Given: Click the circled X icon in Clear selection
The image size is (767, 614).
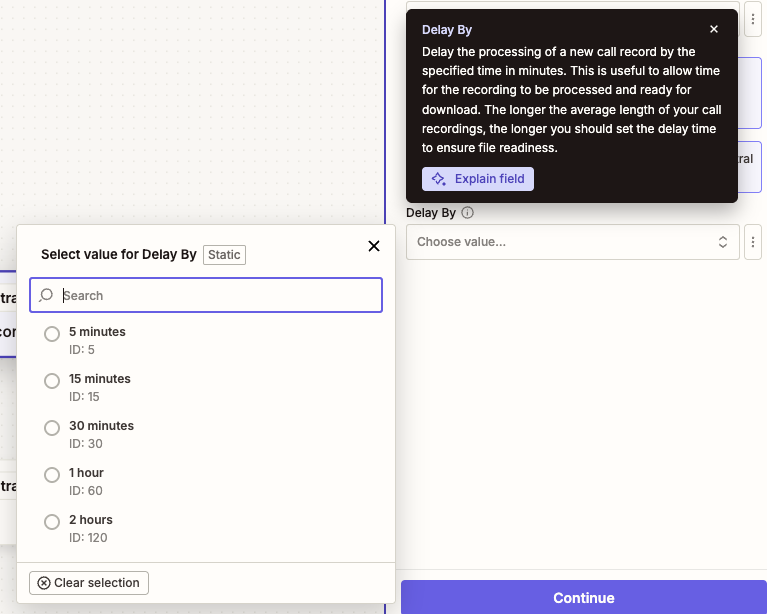Looking at the screenshot, I should click(44, 583).
